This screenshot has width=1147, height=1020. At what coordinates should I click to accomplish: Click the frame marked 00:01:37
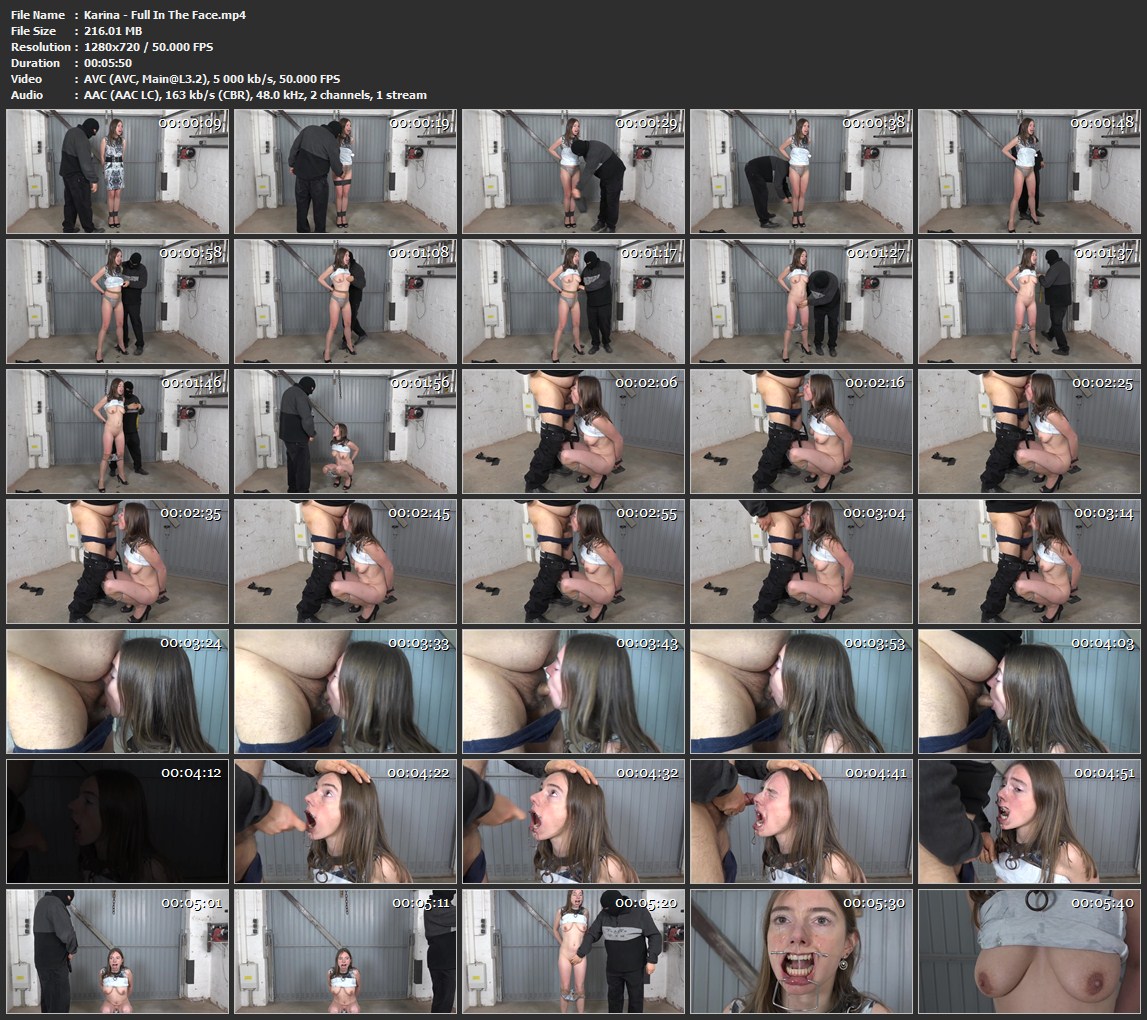click(1029, 302)
